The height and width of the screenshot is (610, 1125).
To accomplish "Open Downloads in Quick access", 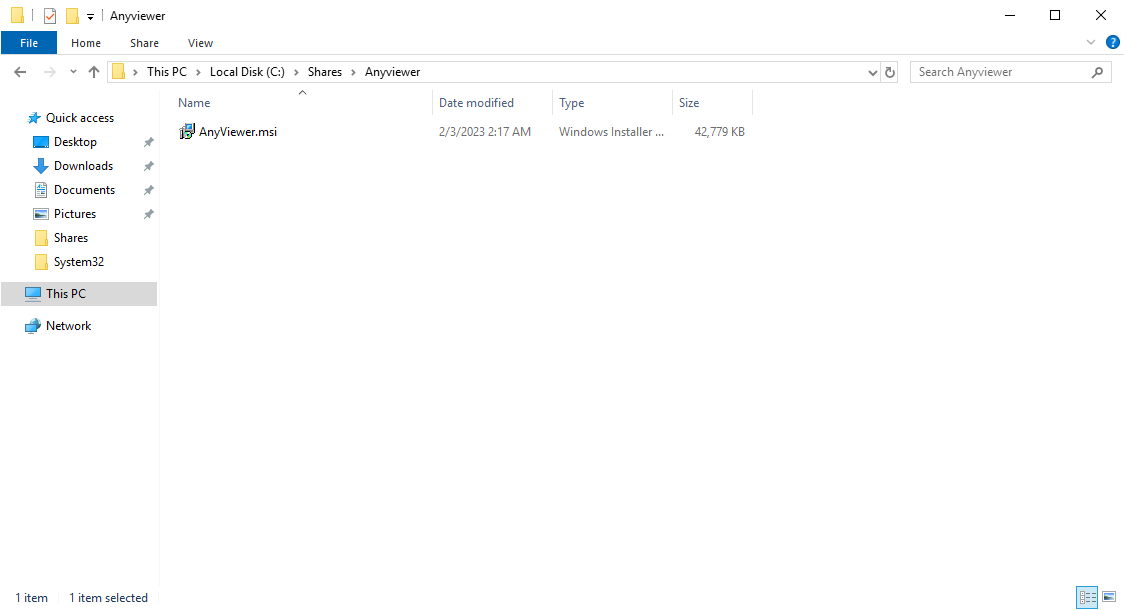I will tap(83, 166).
